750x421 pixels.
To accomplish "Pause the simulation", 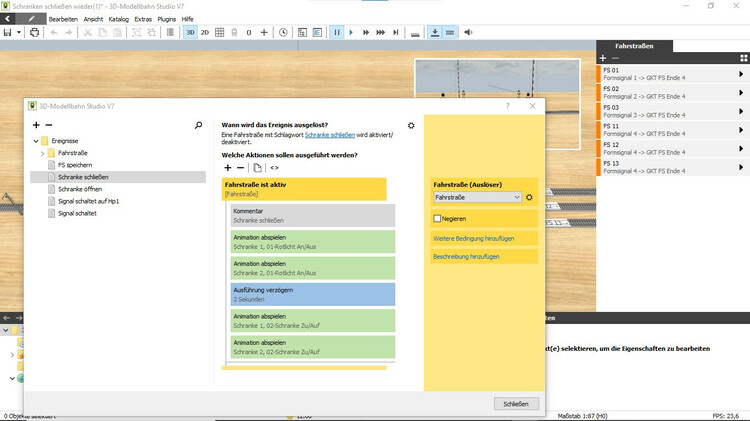I will click(x=336, y=32).
